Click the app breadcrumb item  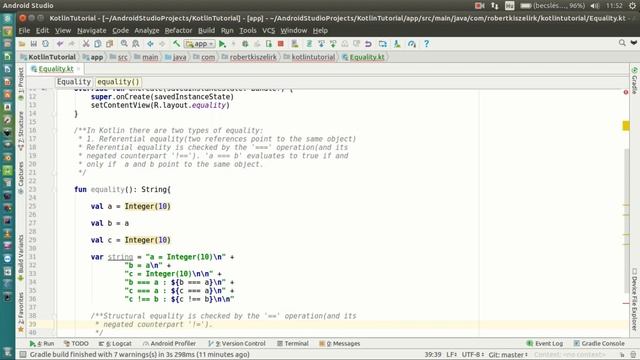pyautogui.click(x=93, y=57)
